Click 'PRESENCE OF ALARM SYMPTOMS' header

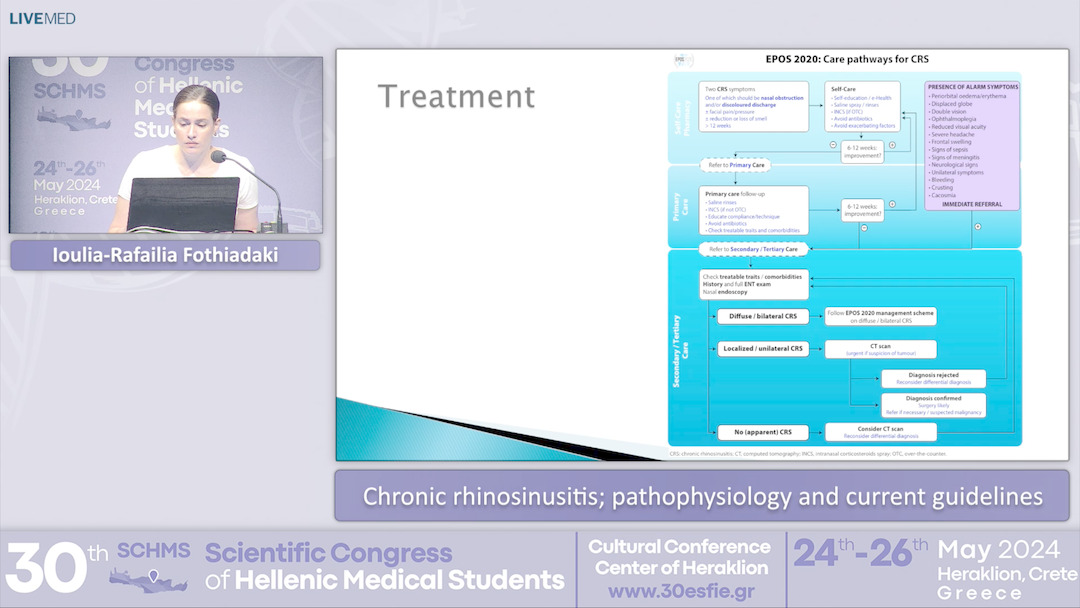[973, 87]
